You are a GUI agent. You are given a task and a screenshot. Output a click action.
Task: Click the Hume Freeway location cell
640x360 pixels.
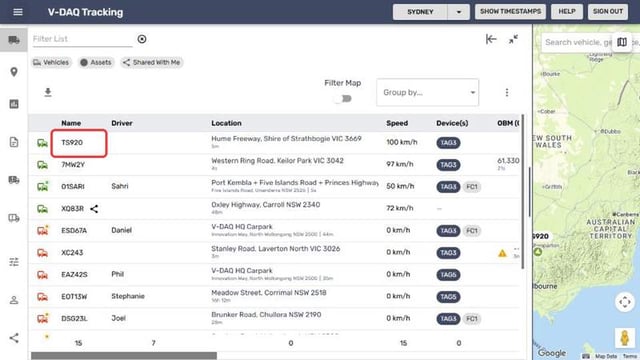(286, 142)
